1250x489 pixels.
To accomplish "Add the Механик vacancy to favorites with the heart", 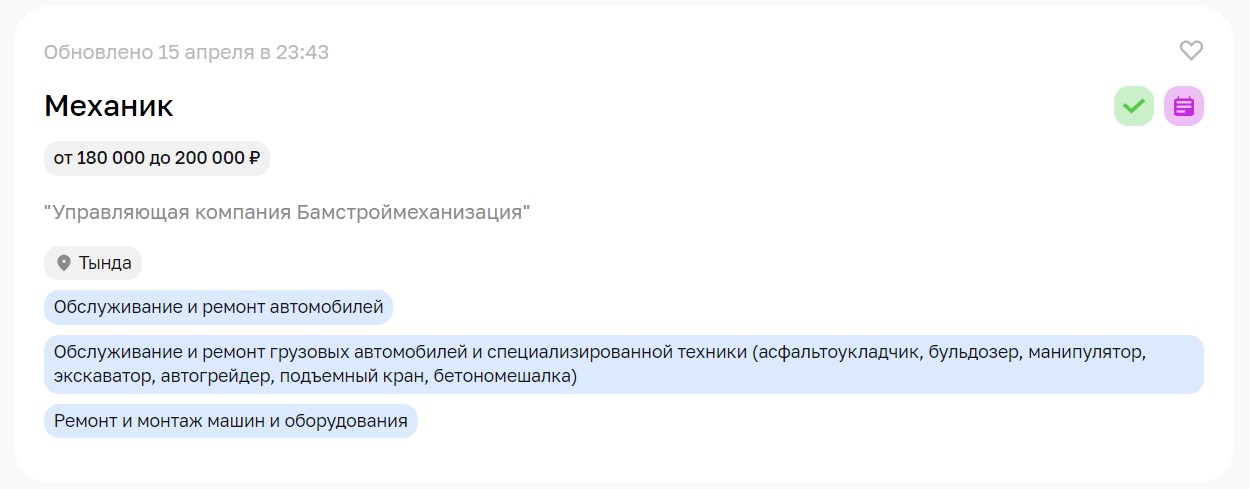I will [x=1191, y=51].
